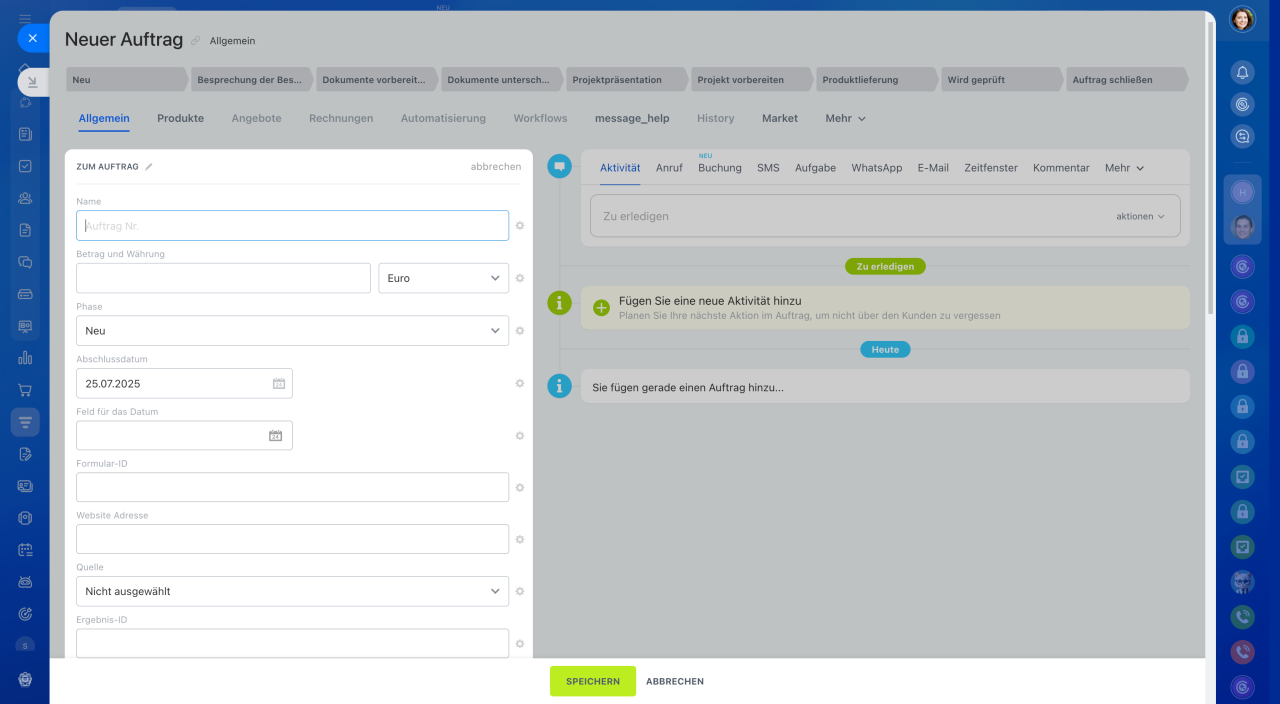Screen dimensions: 1280x704
Task: Select the Allgemein tab
Action: (x=104, y=118)
